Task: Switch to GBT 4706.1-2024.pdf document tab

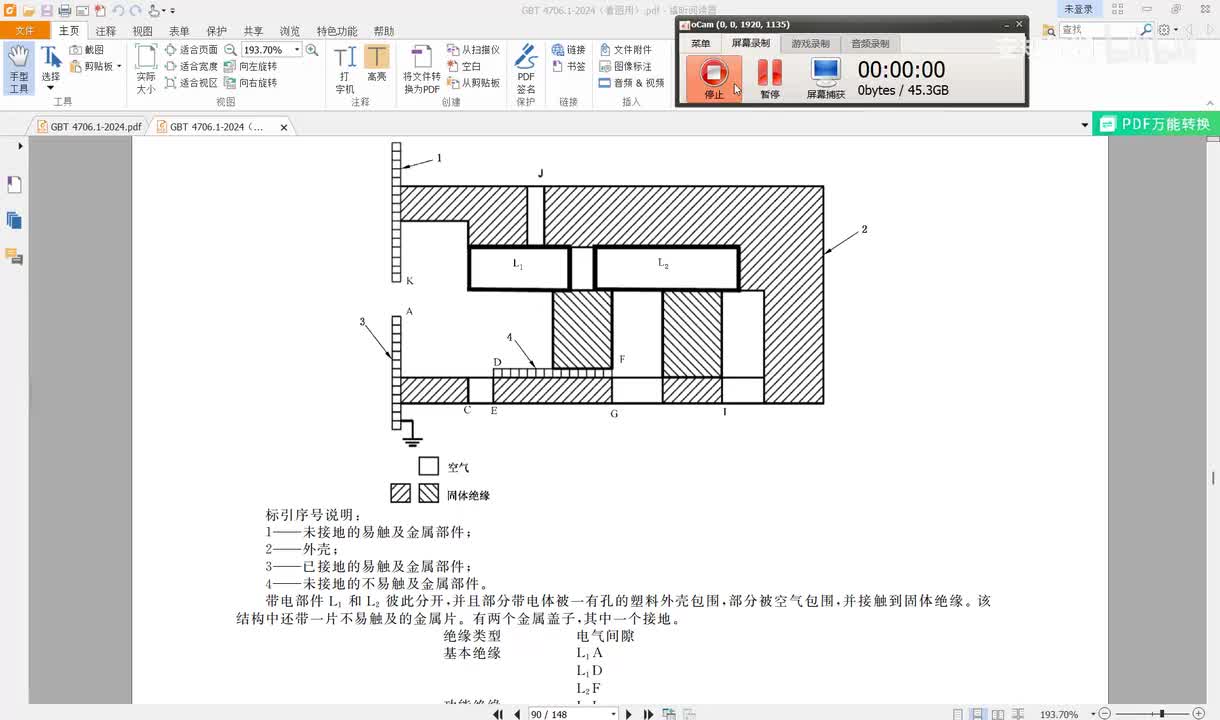Action: 88,127
